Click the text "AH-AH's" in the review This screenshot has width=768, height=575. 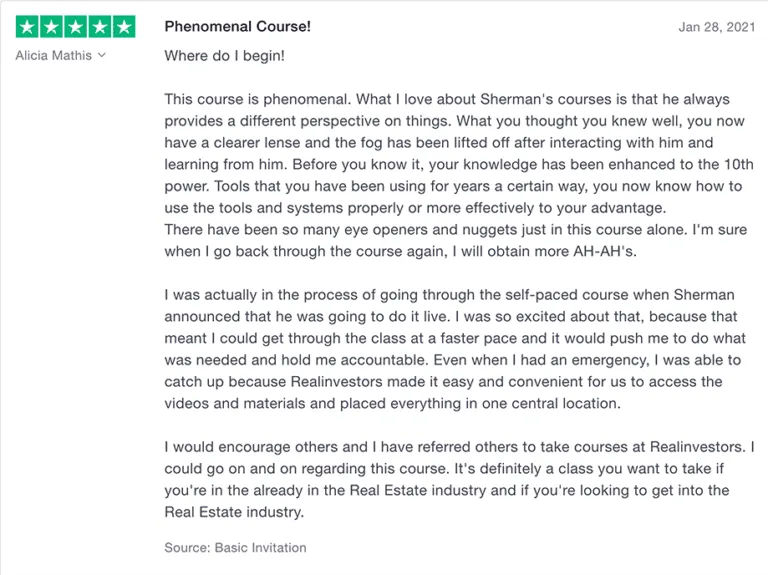point(603,251)
